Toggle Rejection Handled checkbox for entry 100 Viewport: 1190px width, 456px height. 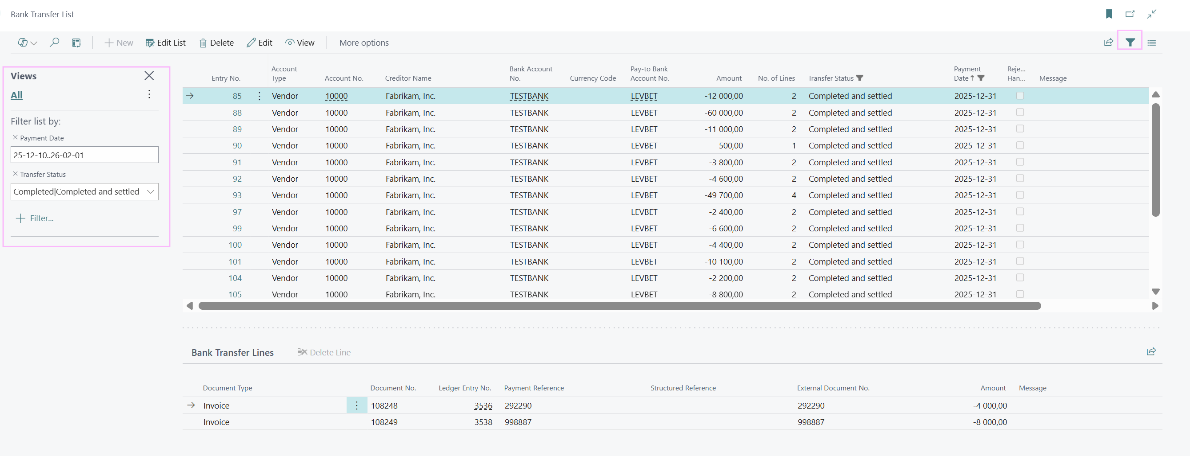[x=1020, y=244]
